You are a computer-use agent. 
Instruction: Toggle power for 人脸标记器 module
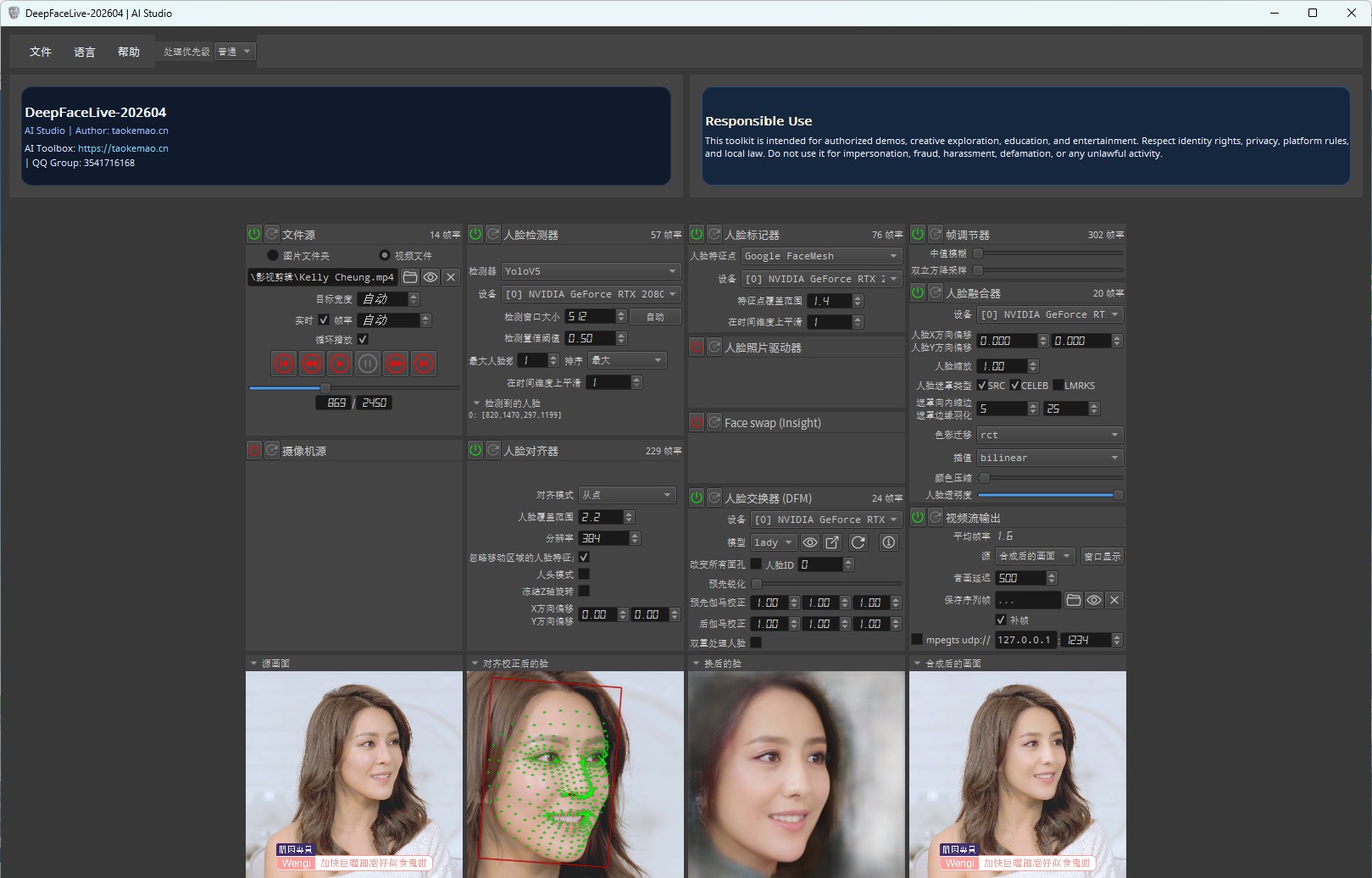(697, 234)
